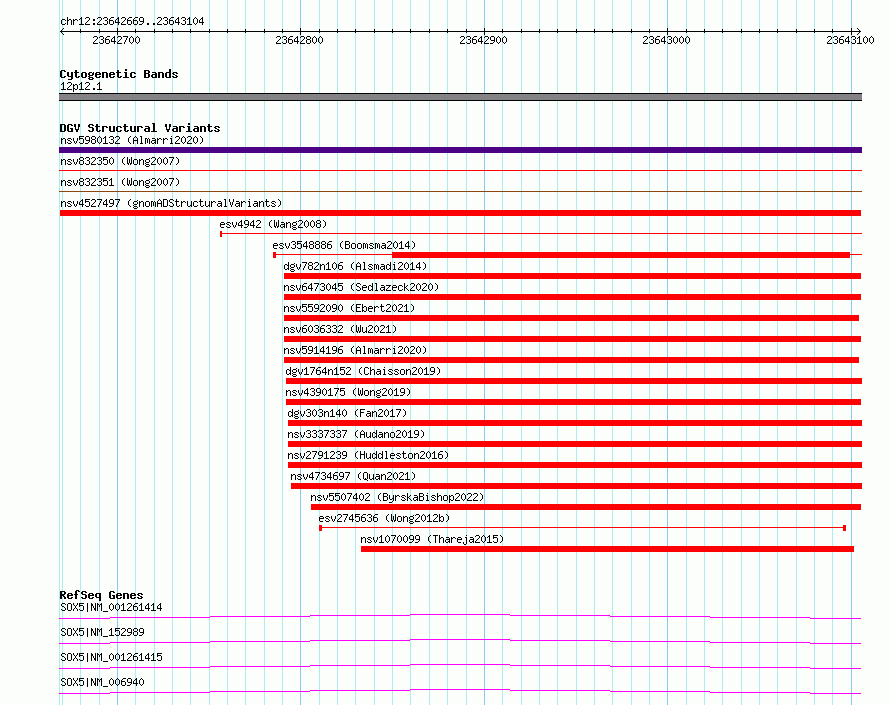Click the dgv782n106 (Alsmadi2014) label

355,266
